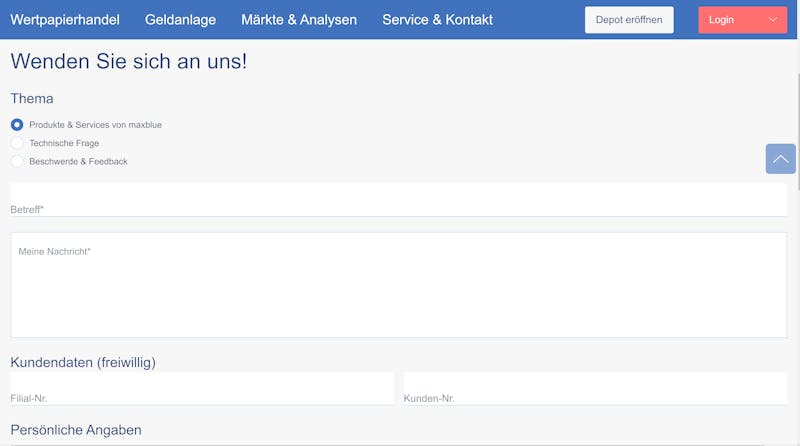Click the Kundendaten (freiwillig) heading
800x446 pixels.
[83, 362]
